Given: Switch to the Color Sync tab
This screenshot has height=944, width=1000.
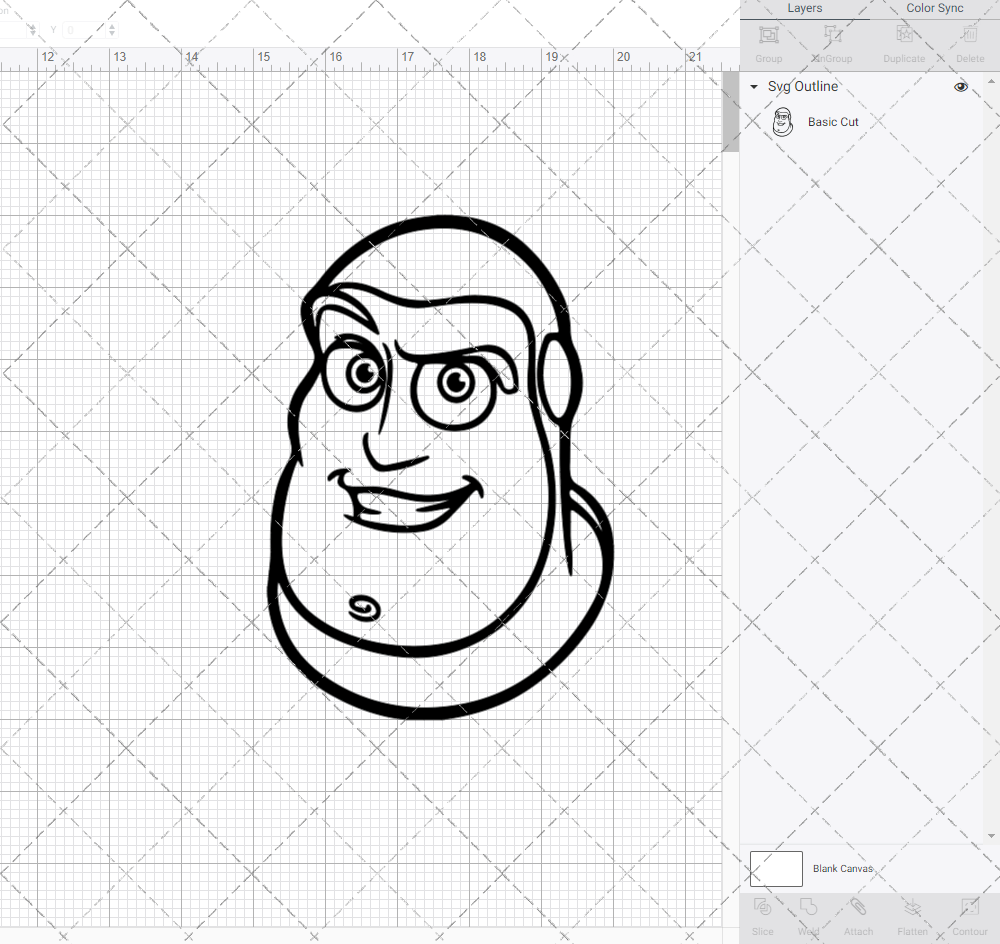Looking at the screenshot, I should (934, 8).
